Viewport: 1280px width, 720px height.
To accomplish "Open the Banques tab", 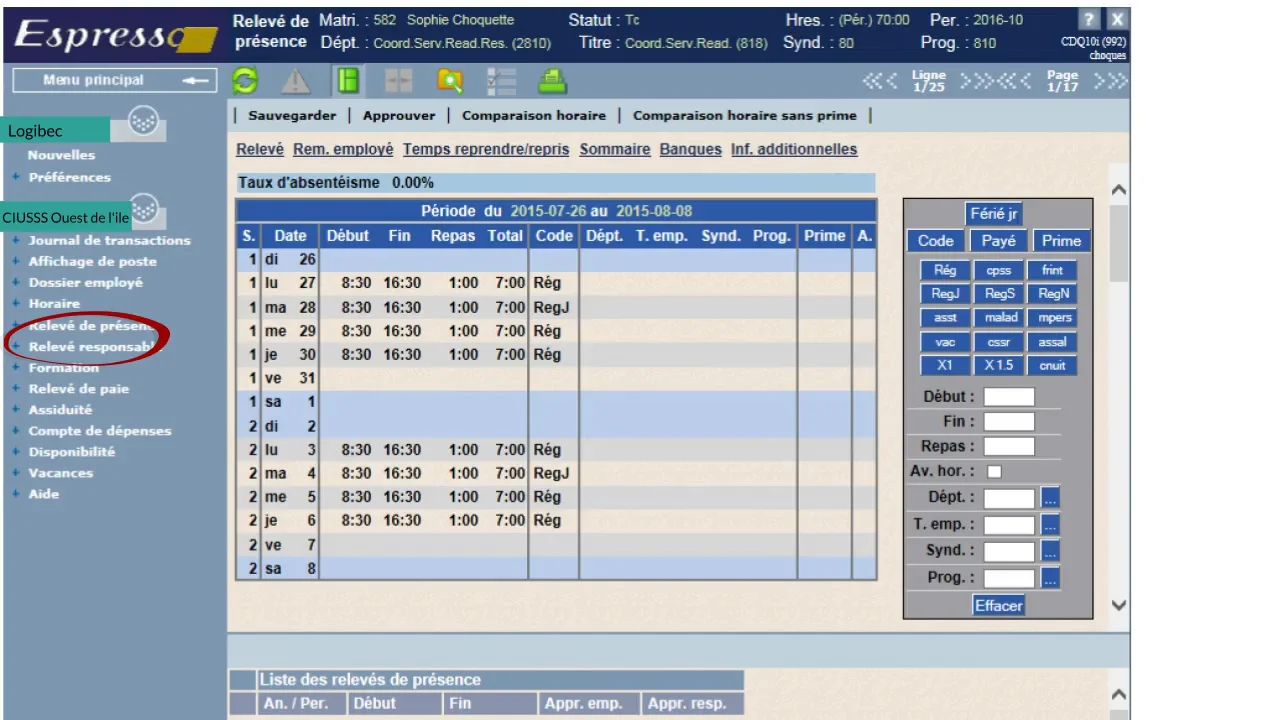I will [x=690, y=149].
